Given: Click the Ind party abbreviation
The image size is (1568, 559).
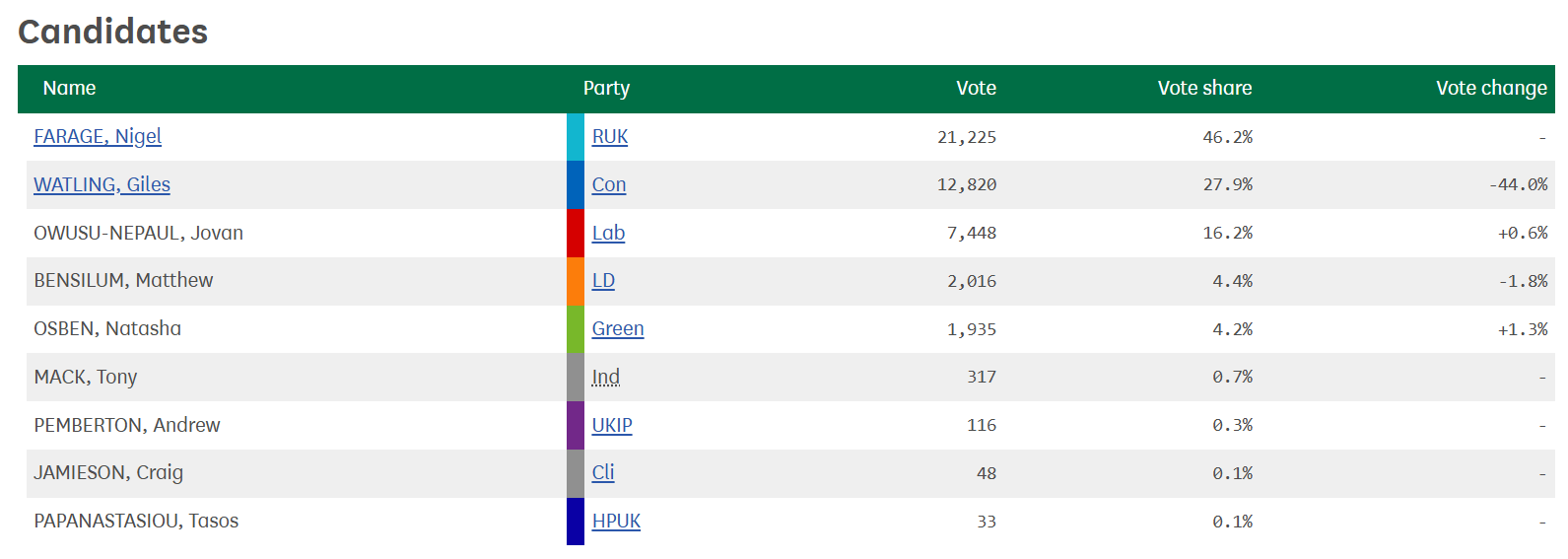Looking at the screenshot, I should [x=606, y=377].
